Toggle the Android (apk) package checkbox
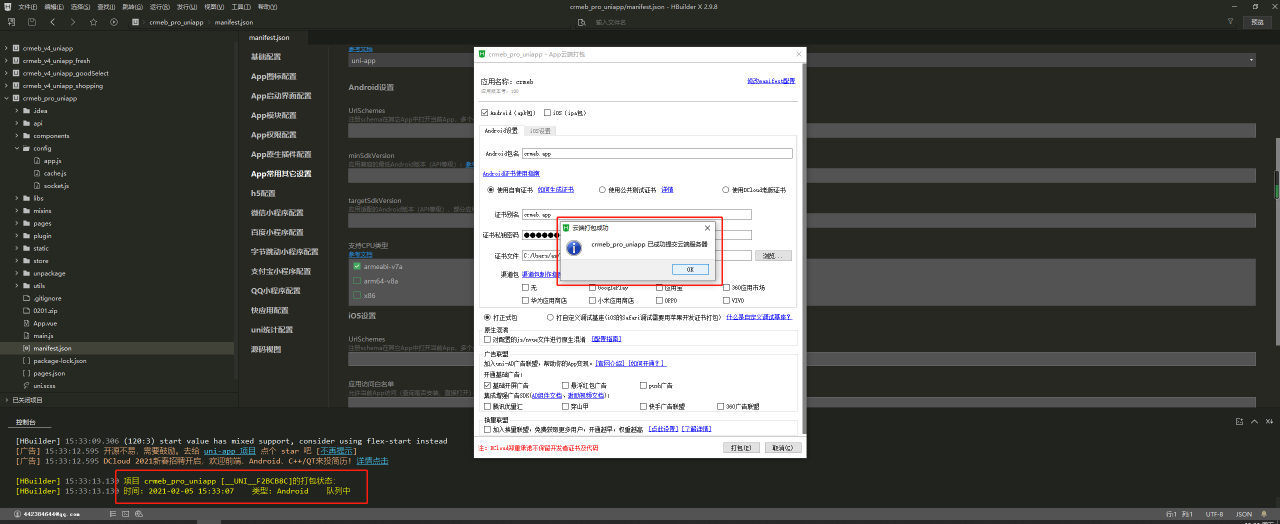Screen dimensions: 1280x524 484,113
